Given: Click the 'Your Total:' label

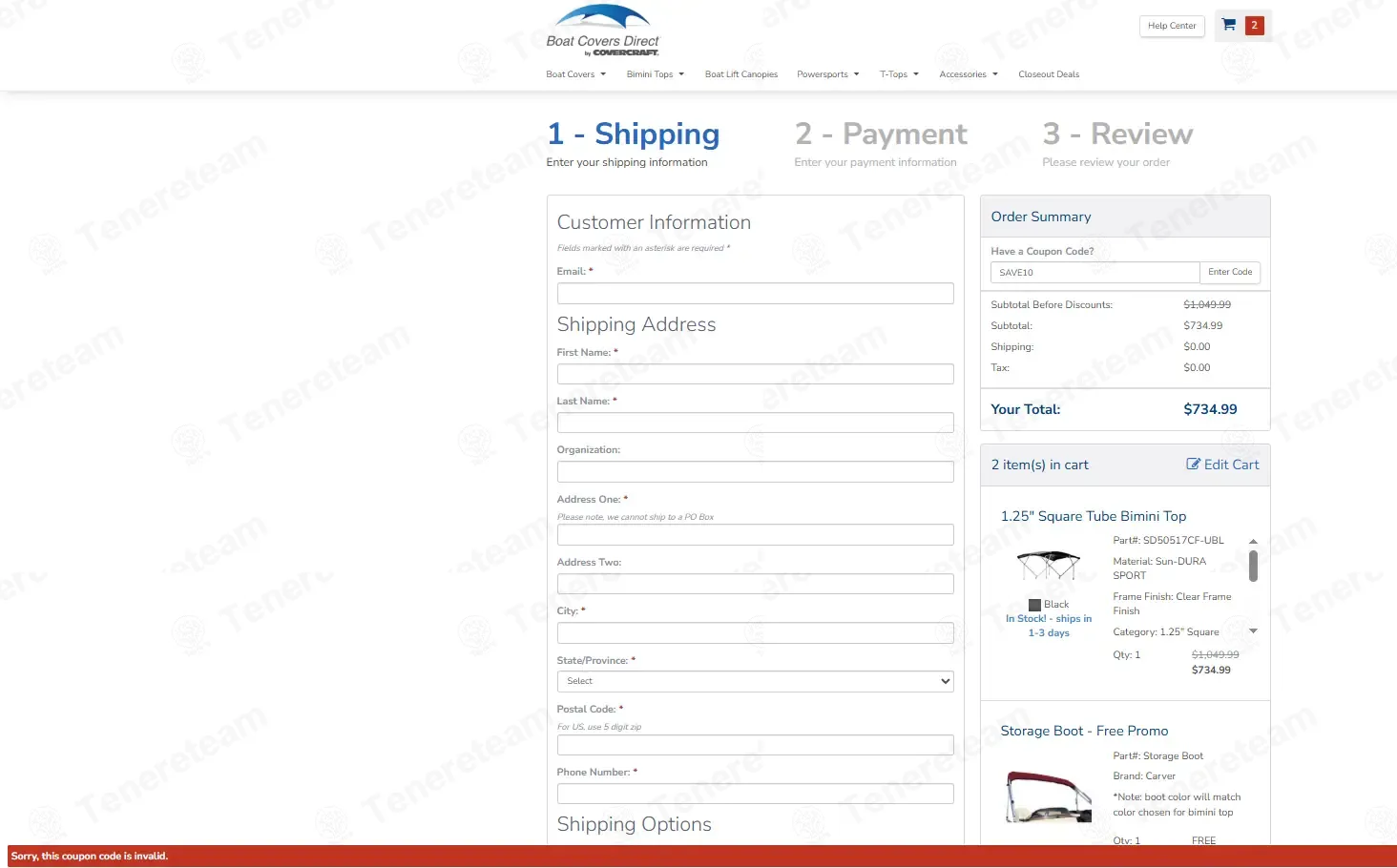Looking at the screenshot, I should pos(1026,409).
